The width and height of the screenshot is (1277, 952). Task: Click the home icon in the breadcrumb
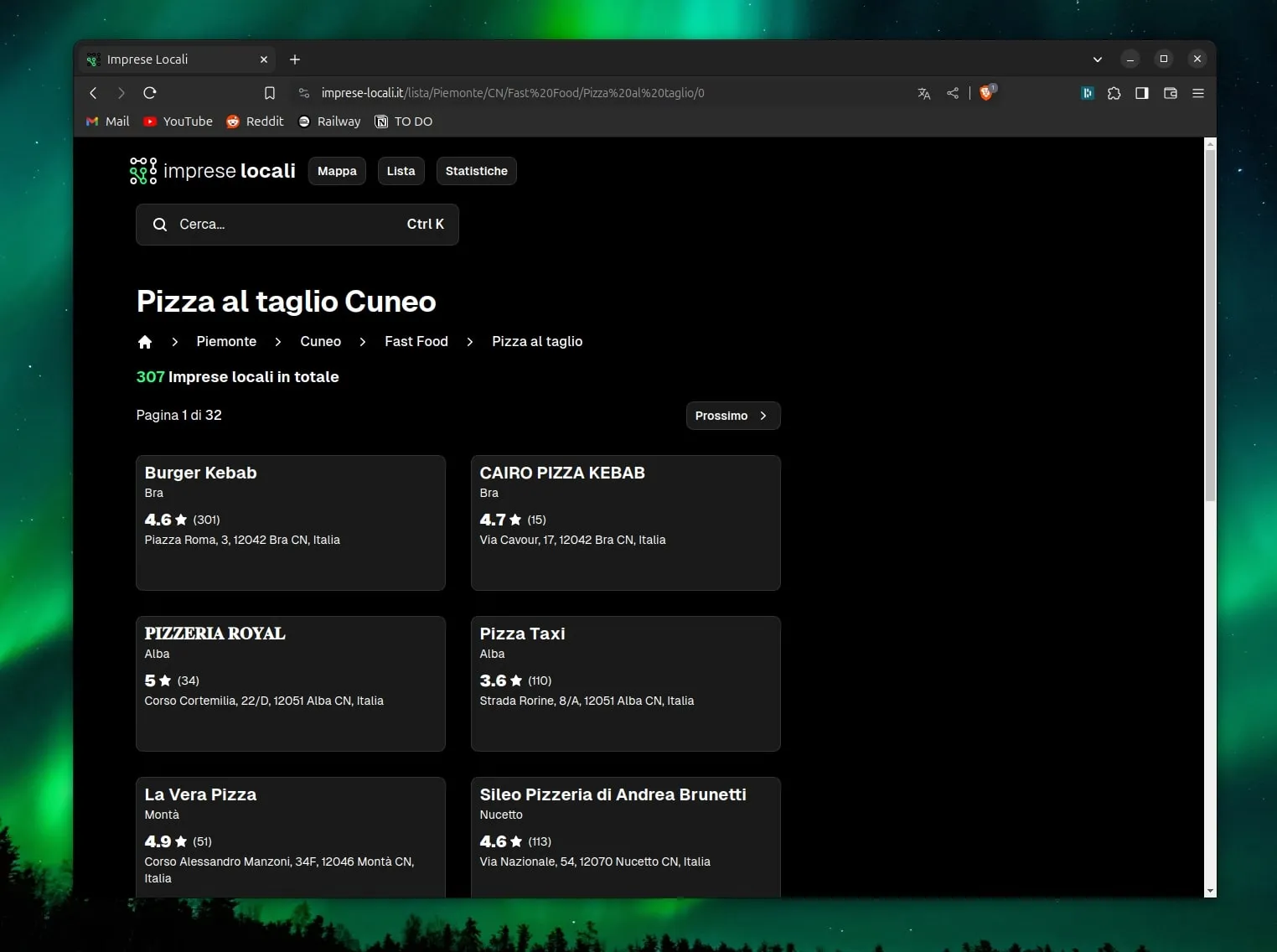click(x=145, y=342)
